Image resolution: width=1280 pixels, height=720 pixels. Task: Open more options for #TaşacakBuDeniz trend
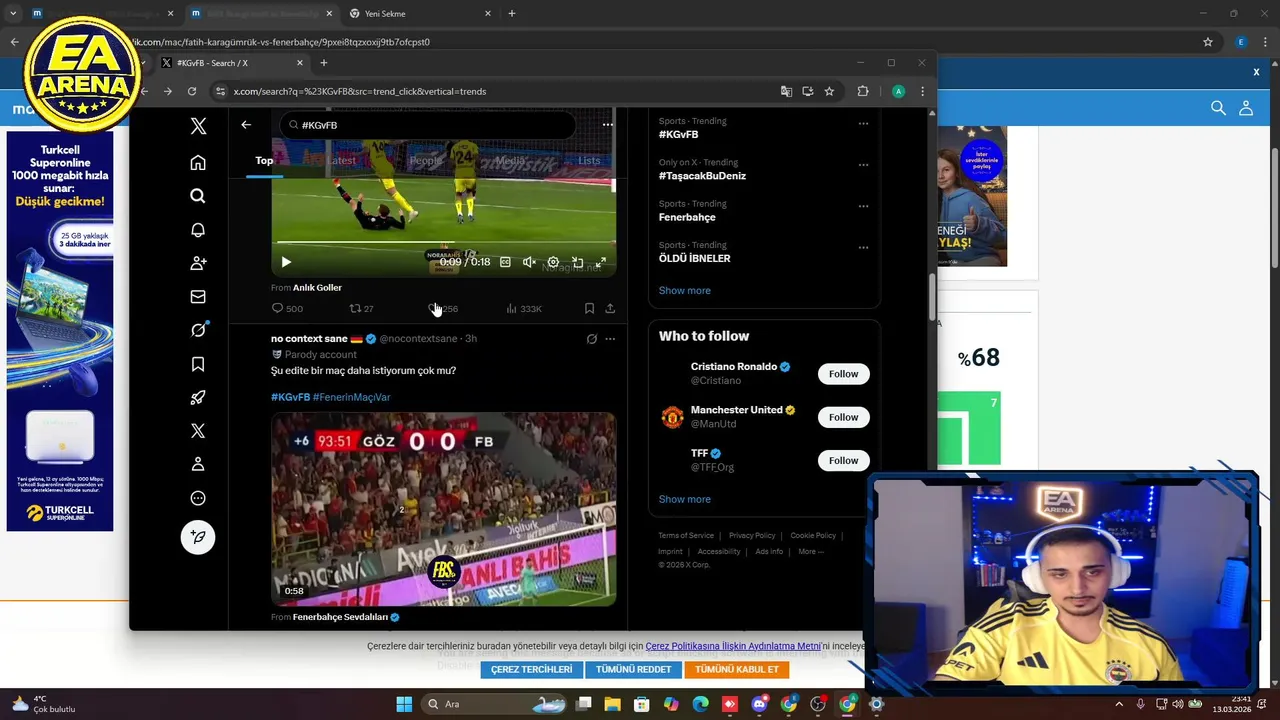pos(863,165)
